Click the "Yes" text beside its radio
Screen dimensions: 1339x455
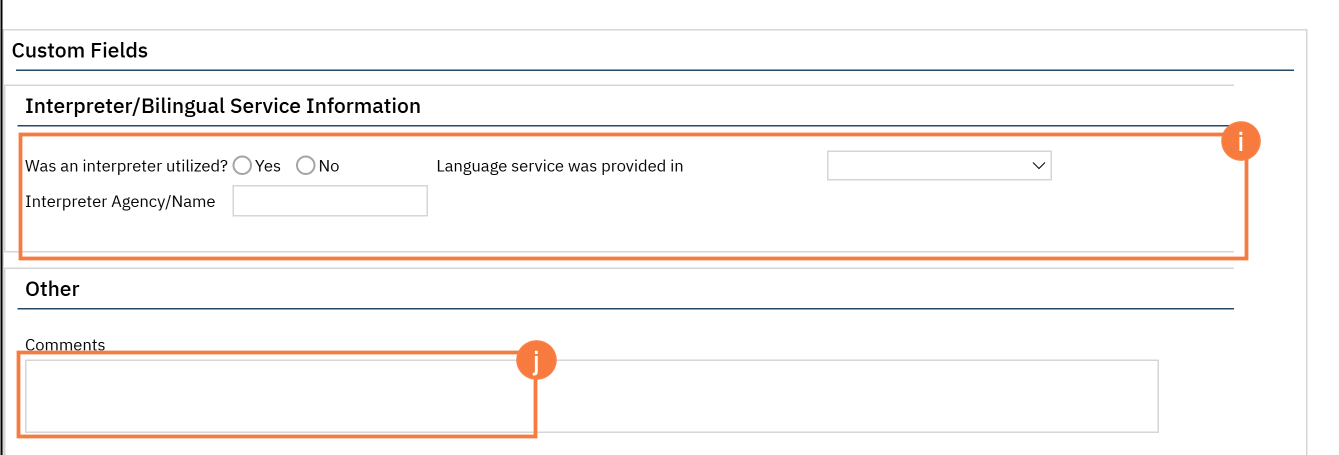[x=268, y=166]
